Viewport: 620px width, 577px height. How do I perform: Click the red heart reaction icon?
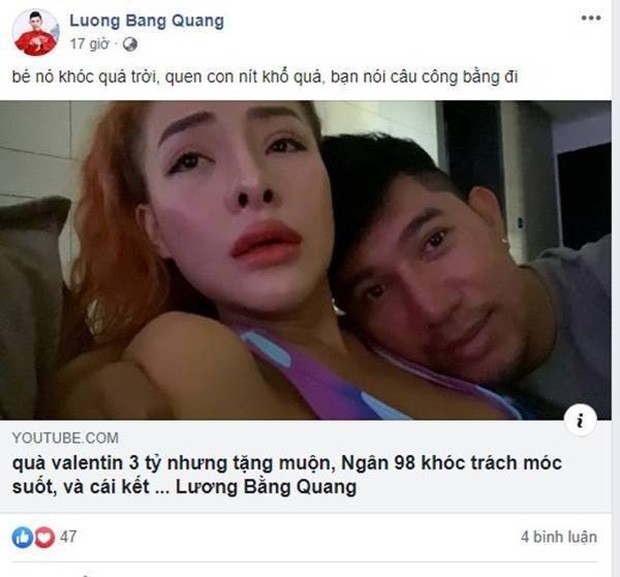click(x=44, y=537)
